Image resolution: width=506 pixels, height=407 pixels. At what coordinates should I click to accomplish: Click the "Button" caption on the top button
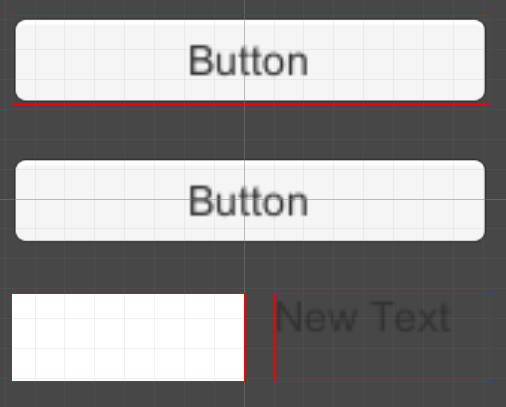point(248,61)
